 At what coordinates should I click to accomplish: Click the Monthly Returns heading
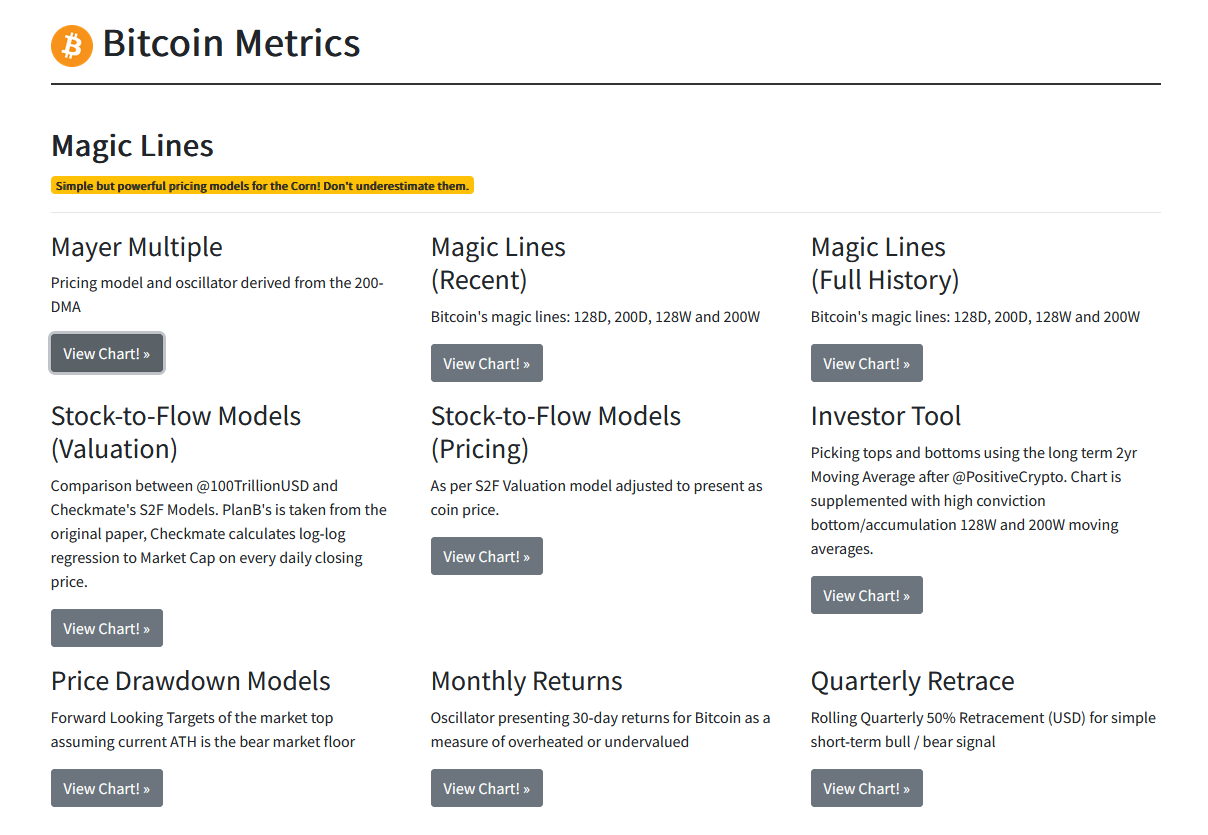[527, 681]
